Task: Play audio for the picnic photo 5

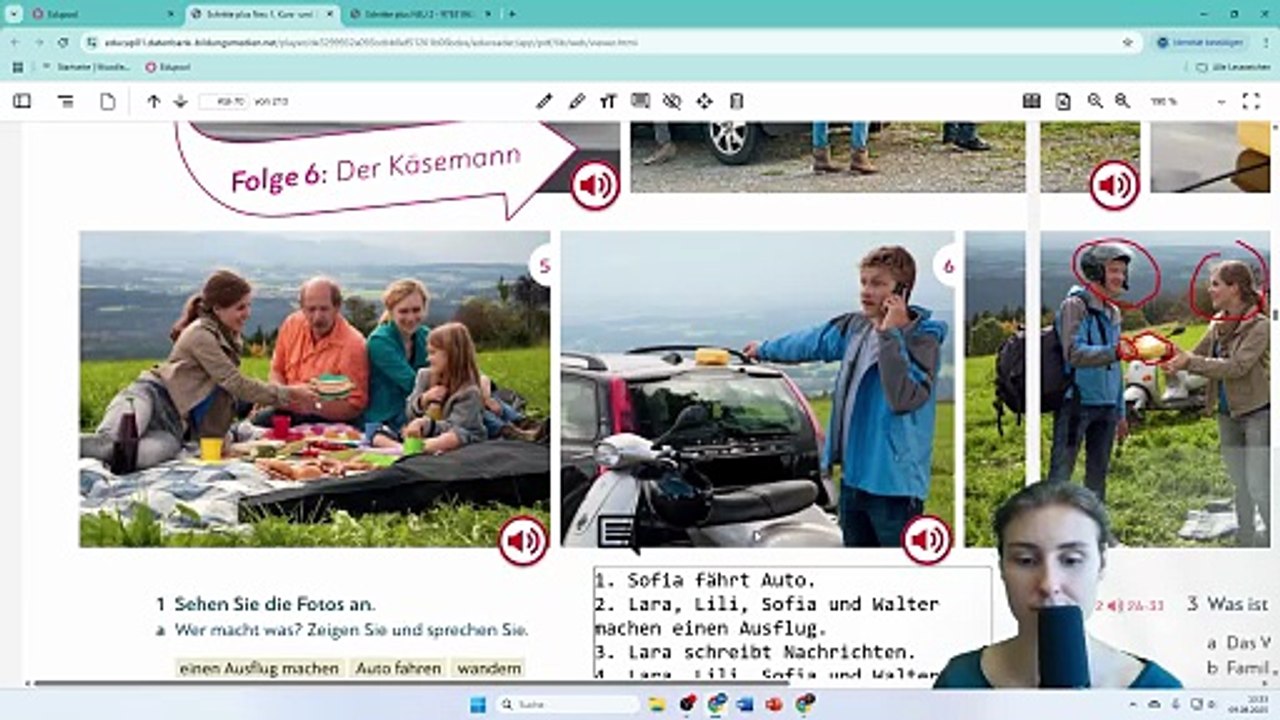Action: click(x=523, y=542)
